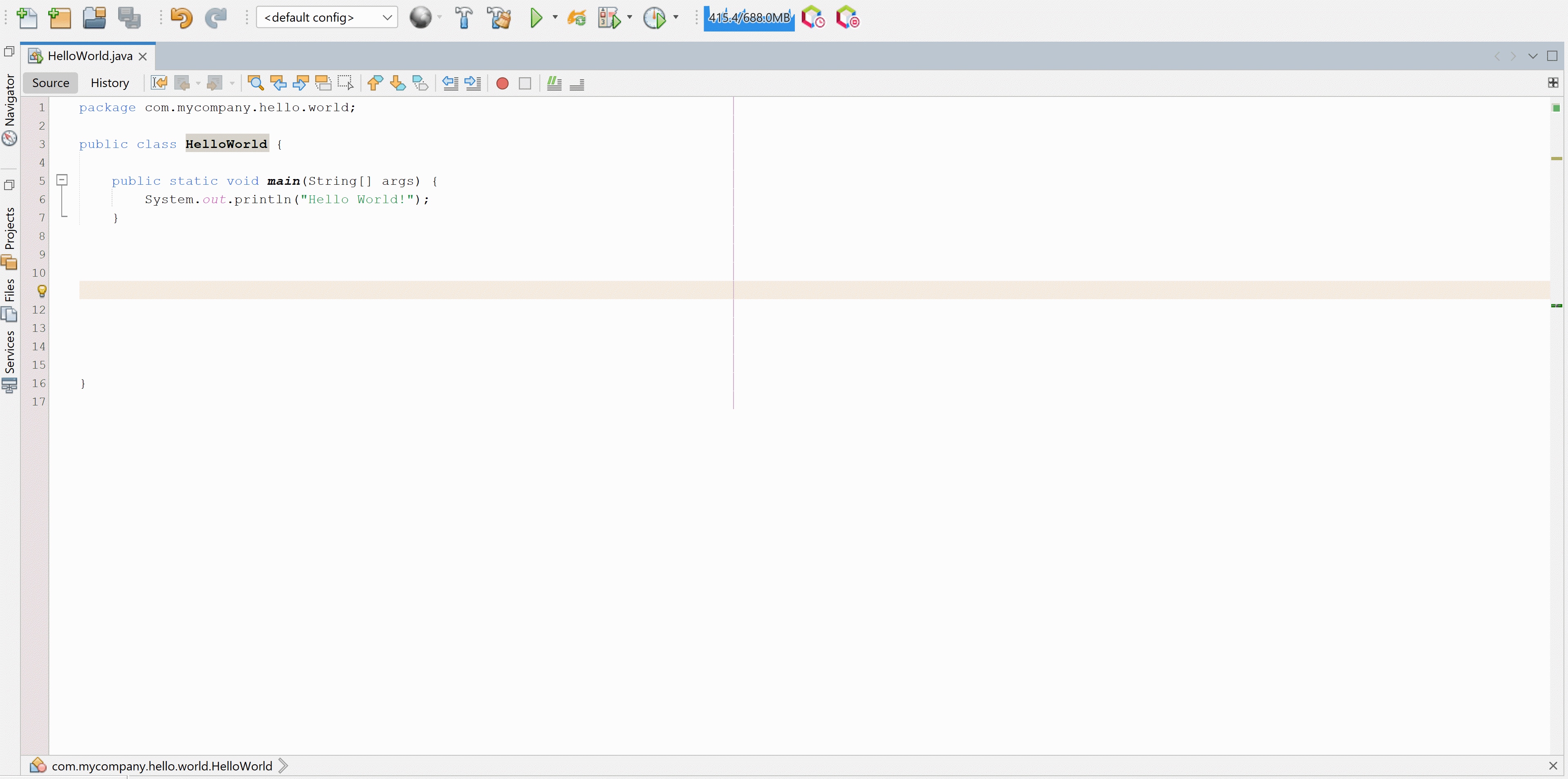Click the memory usage bar to garbage collect
1568x779 pixels.
pyautogui.click(x=749, y=18)
